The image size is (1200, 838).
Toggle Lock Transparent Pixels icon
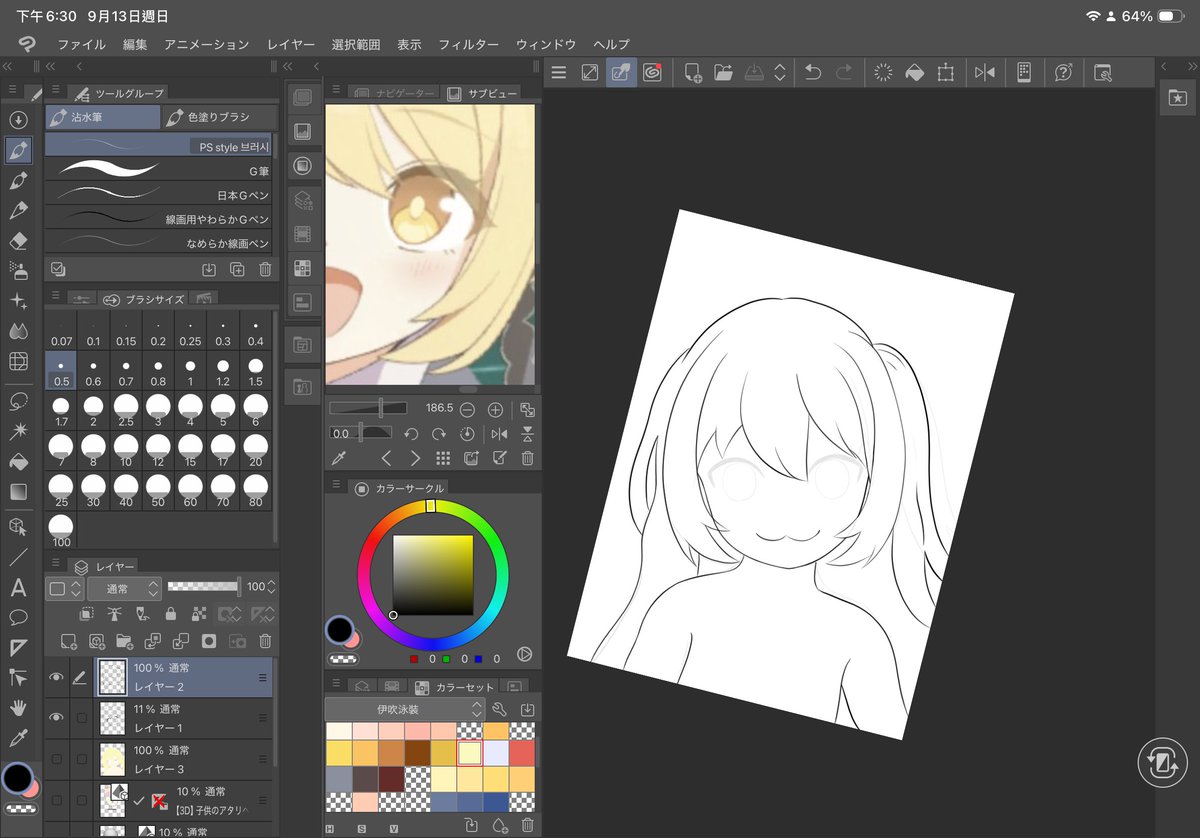(x=199, y=614)
